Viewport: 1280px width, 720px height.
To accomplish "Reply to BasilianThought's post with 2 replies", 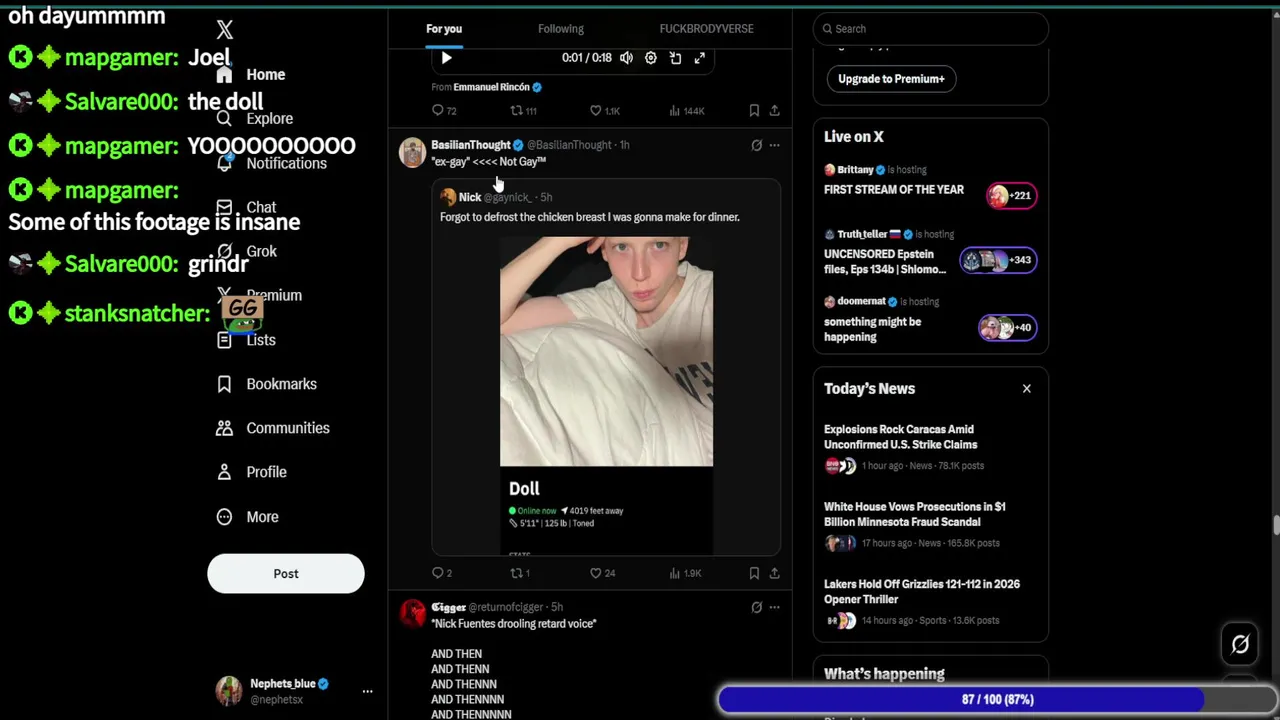I will point(442,573).
